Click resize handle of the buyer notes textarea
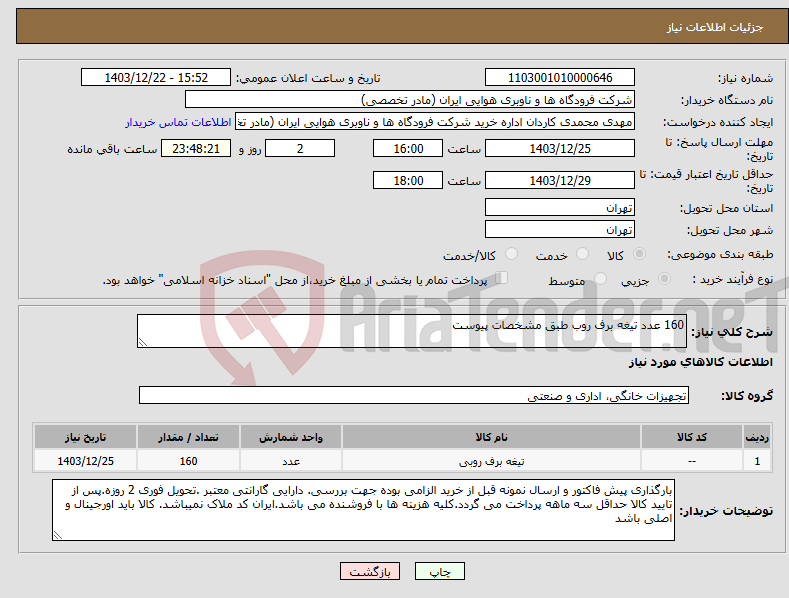The width and height of the screenshot is (789, 598). [57, 536]
